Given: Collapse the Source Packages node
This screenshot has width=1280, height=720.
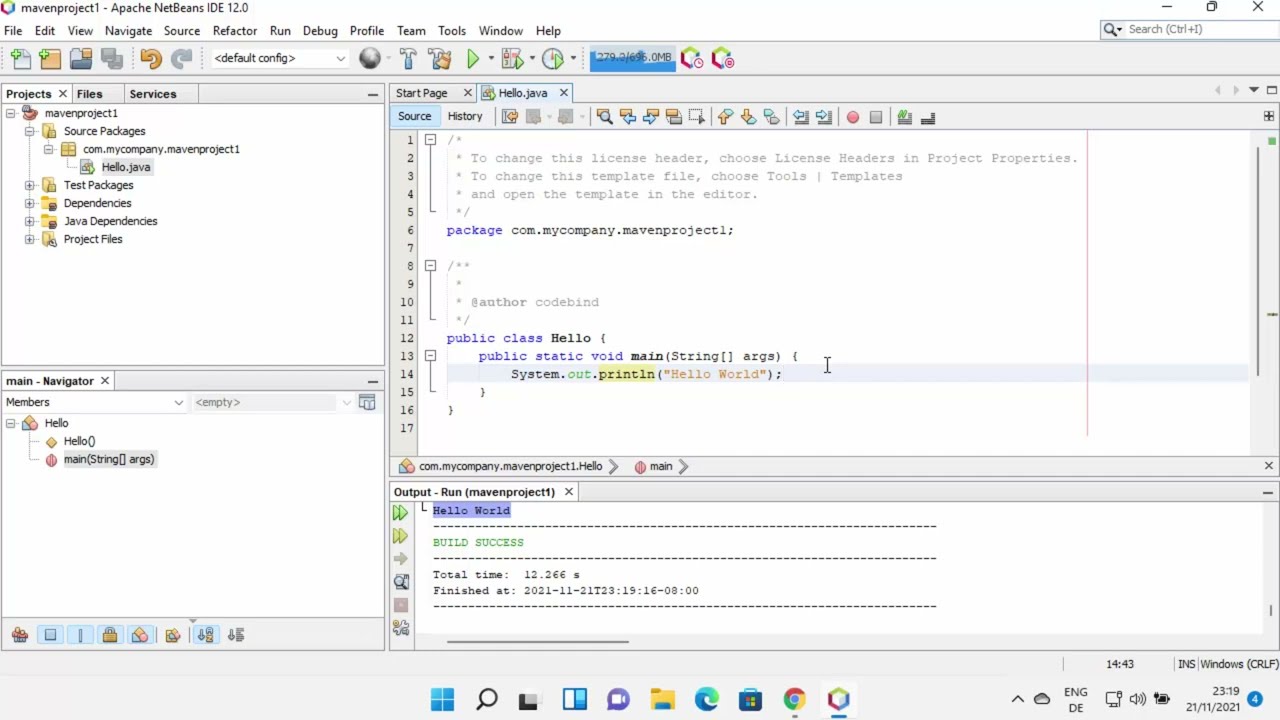Looking at the screenshot, I should pos(30,131).
